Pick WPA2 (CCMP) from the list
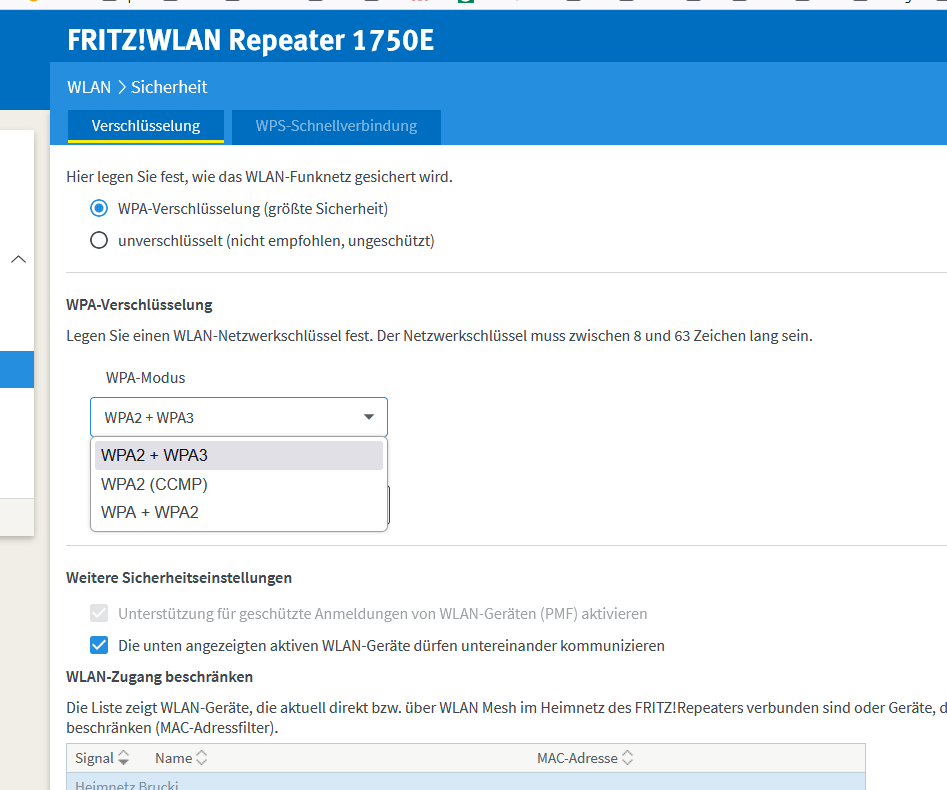Viewport: 947px width, 790px height. click(x=239, y=484)
